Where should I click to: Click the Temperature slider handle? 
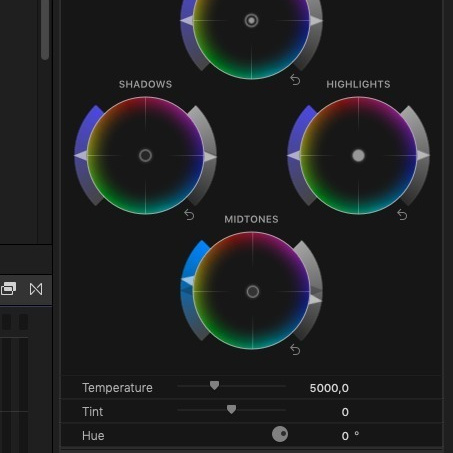(214, 386)
